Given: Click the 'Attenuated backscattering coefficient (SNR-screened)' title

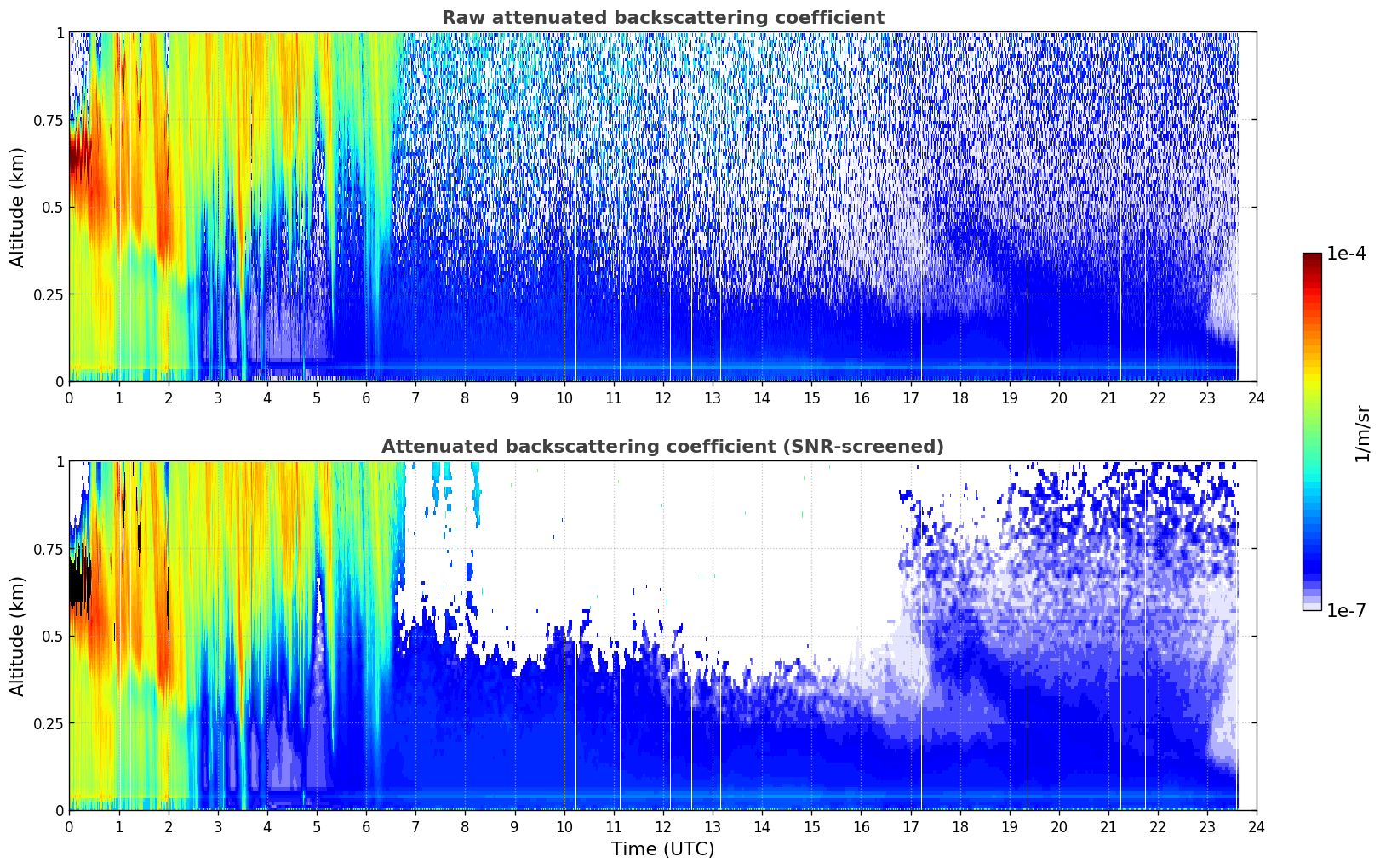Looking at the screenshot, I should [x=662, y=447].
